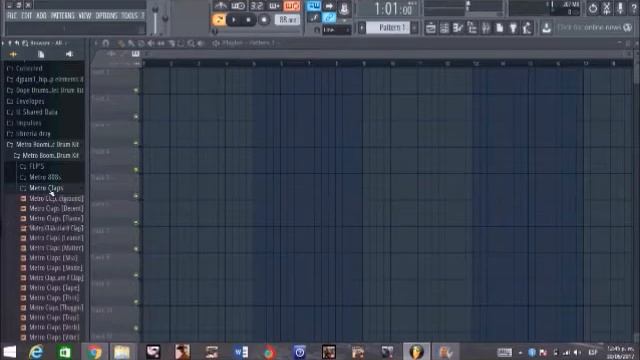The width and height of the screenshot is (640, 360).
Task: Open the Mixer view icon
Action: [x=486, y=28]
